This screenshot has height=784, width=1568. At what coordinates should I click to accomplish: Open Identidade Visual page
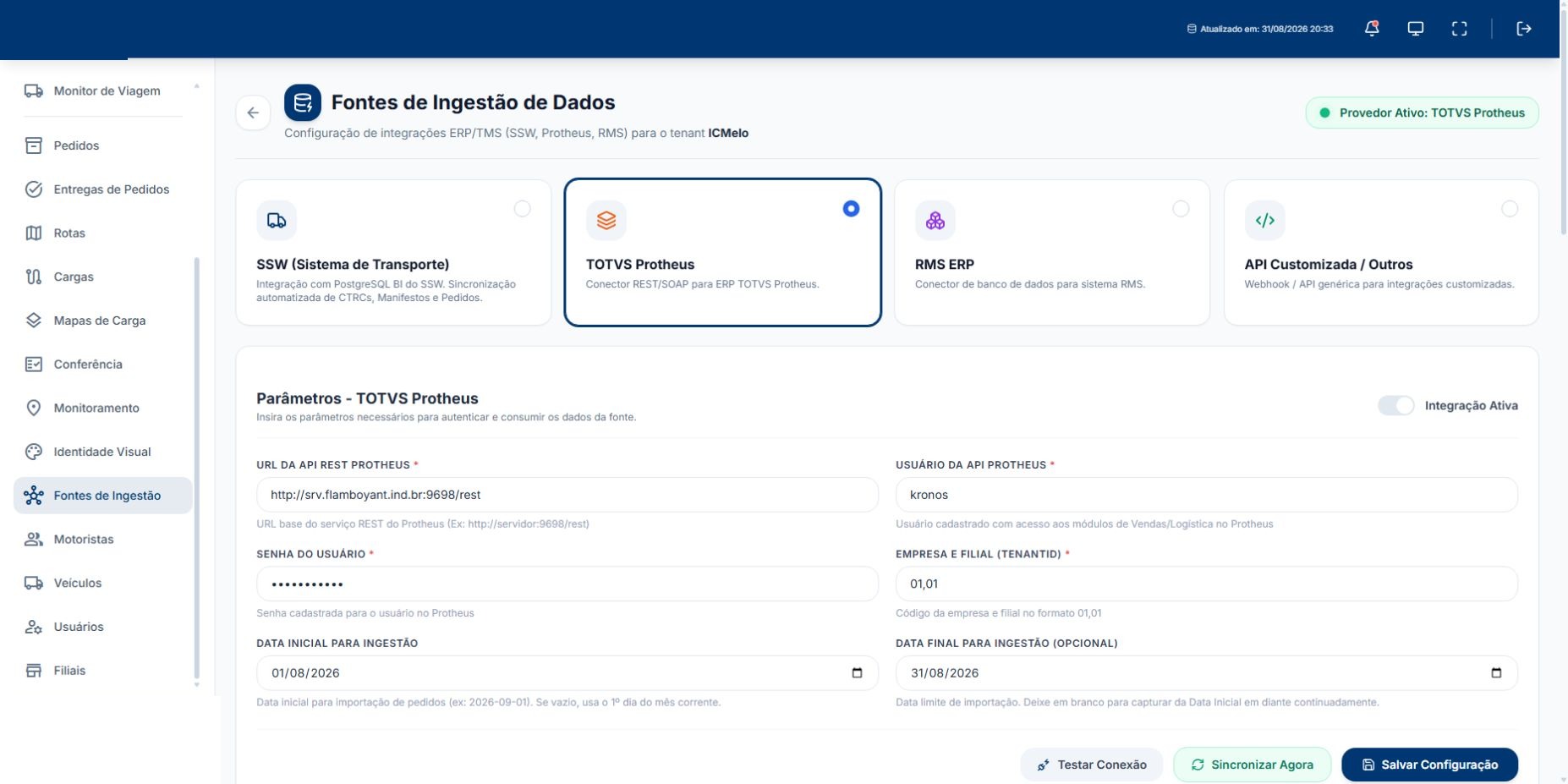tap(103, 452)
